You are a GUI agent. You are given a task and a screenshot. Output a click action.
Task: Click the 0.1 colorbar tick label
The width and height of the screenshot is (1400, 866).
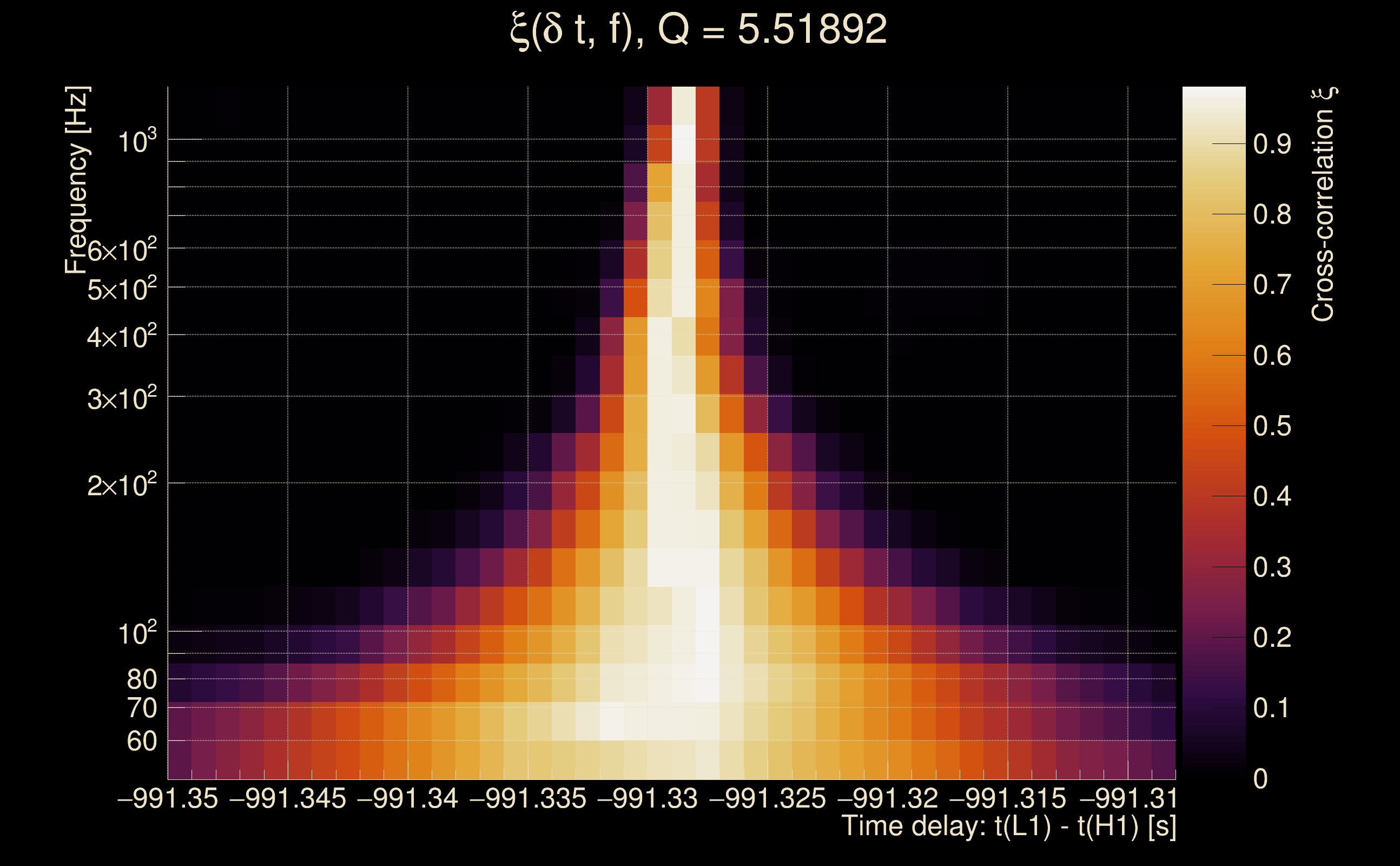pyautogui.click(x=1272, y=708)
